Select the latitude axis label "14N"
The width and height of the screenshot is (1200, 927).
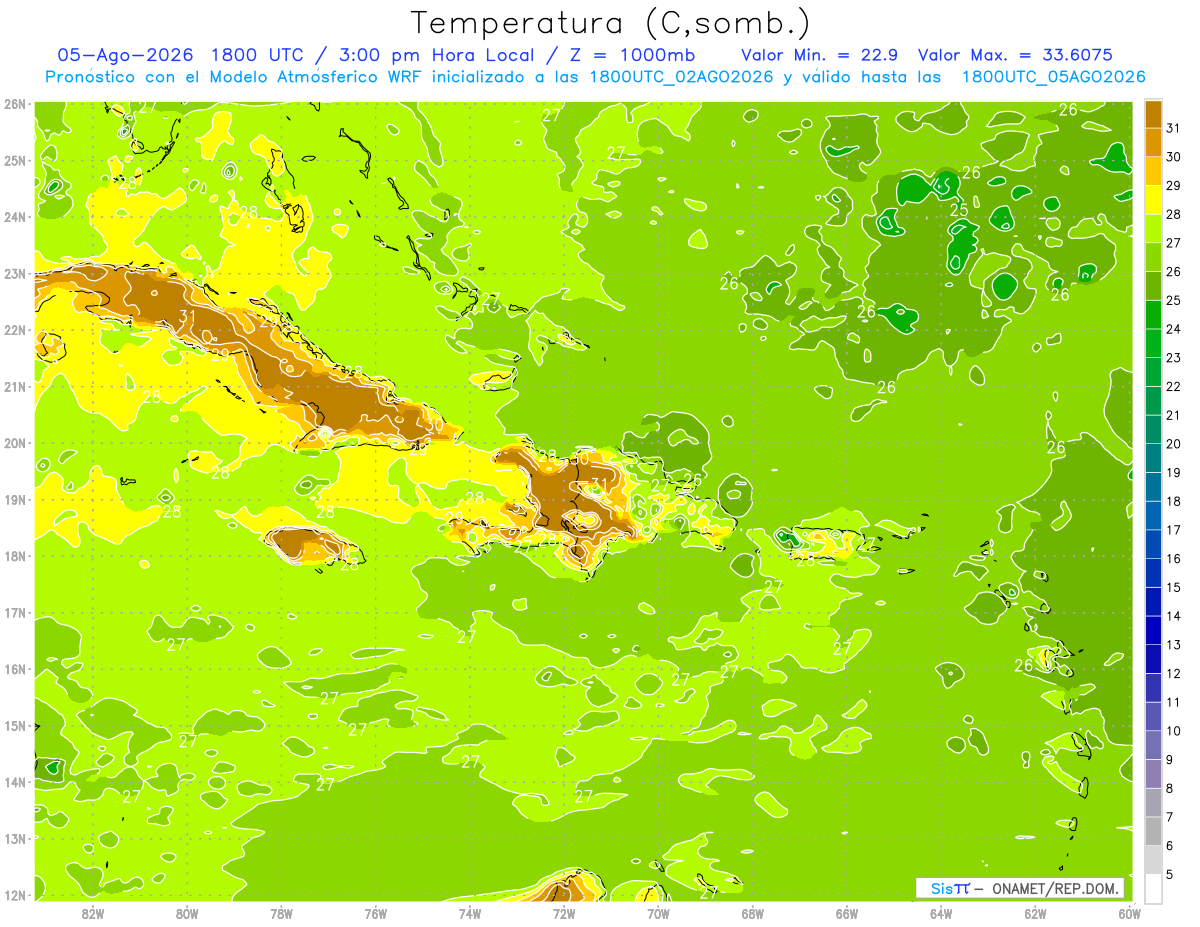[x=15, y=782]
